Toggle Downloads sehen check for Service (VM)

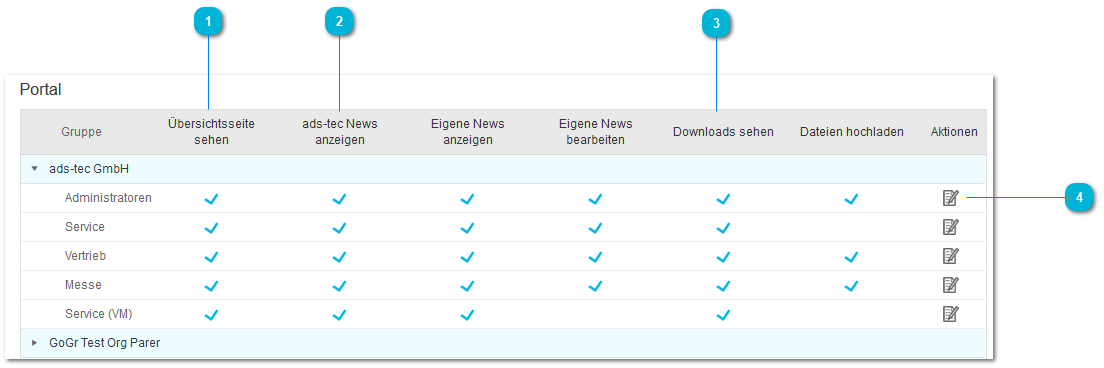click(723, 315)
